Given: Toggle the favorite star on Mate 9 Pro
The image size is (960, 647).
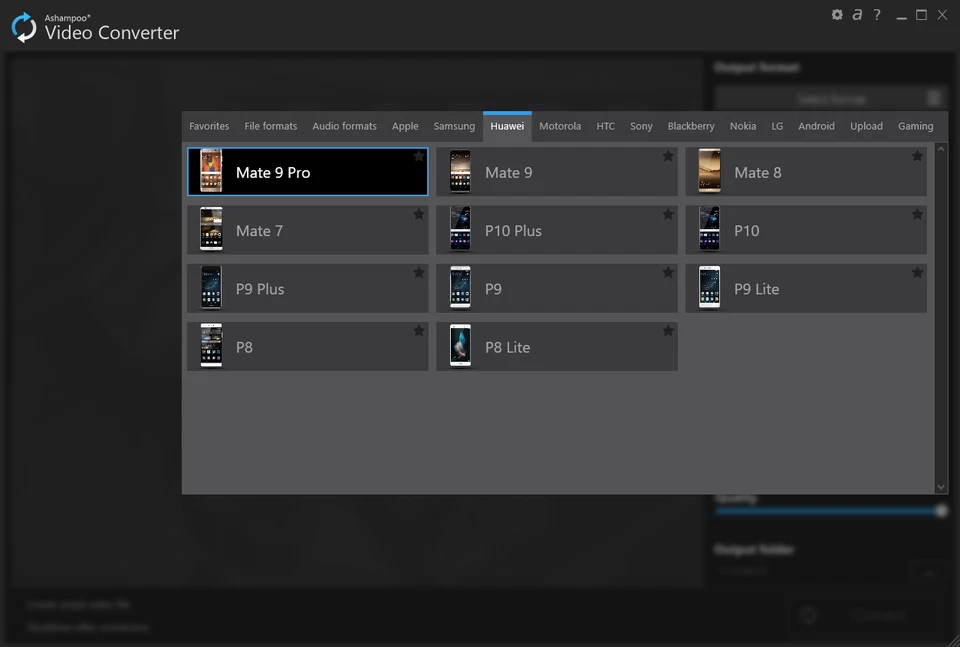Looking at the screenshot, I should [x=417, y=155].
